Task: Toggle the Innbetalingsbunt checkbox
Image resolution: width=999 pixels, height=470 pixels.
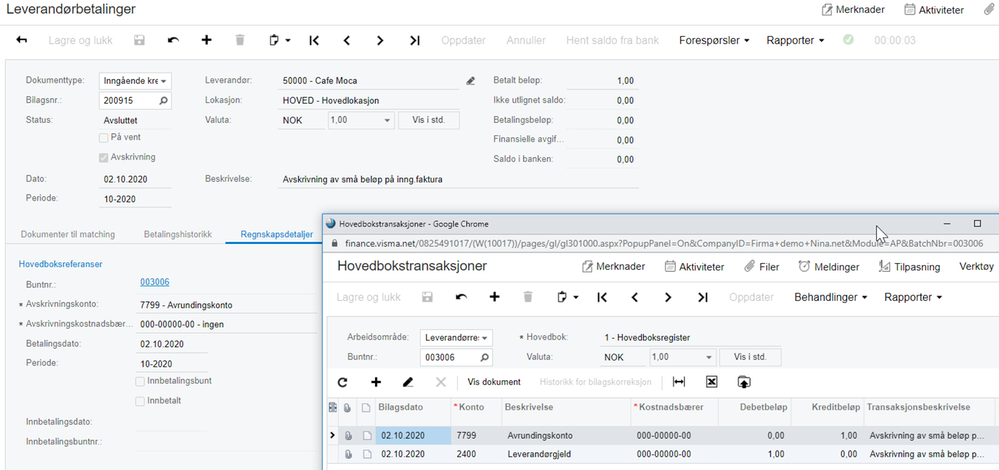Action: click(x=140, y=381)
